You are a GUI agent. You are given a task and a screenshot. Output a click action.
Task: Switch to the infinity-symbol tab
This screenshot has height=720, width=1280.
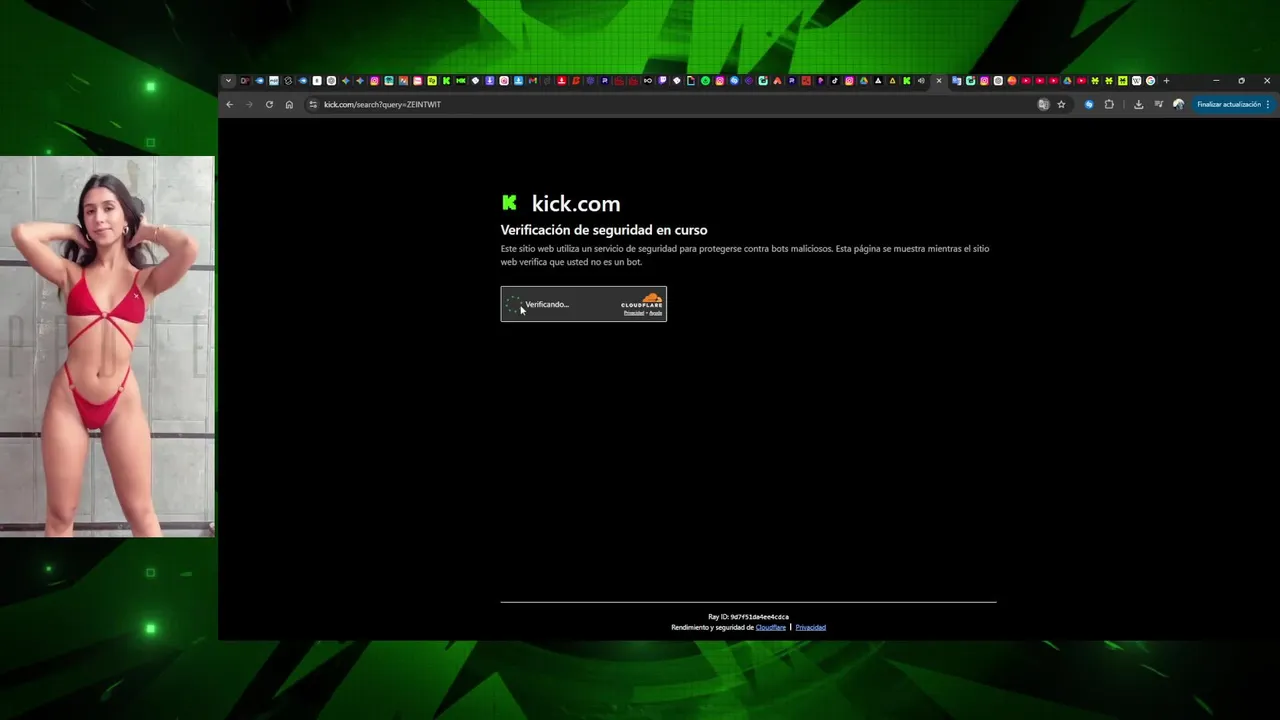point(648,81)
